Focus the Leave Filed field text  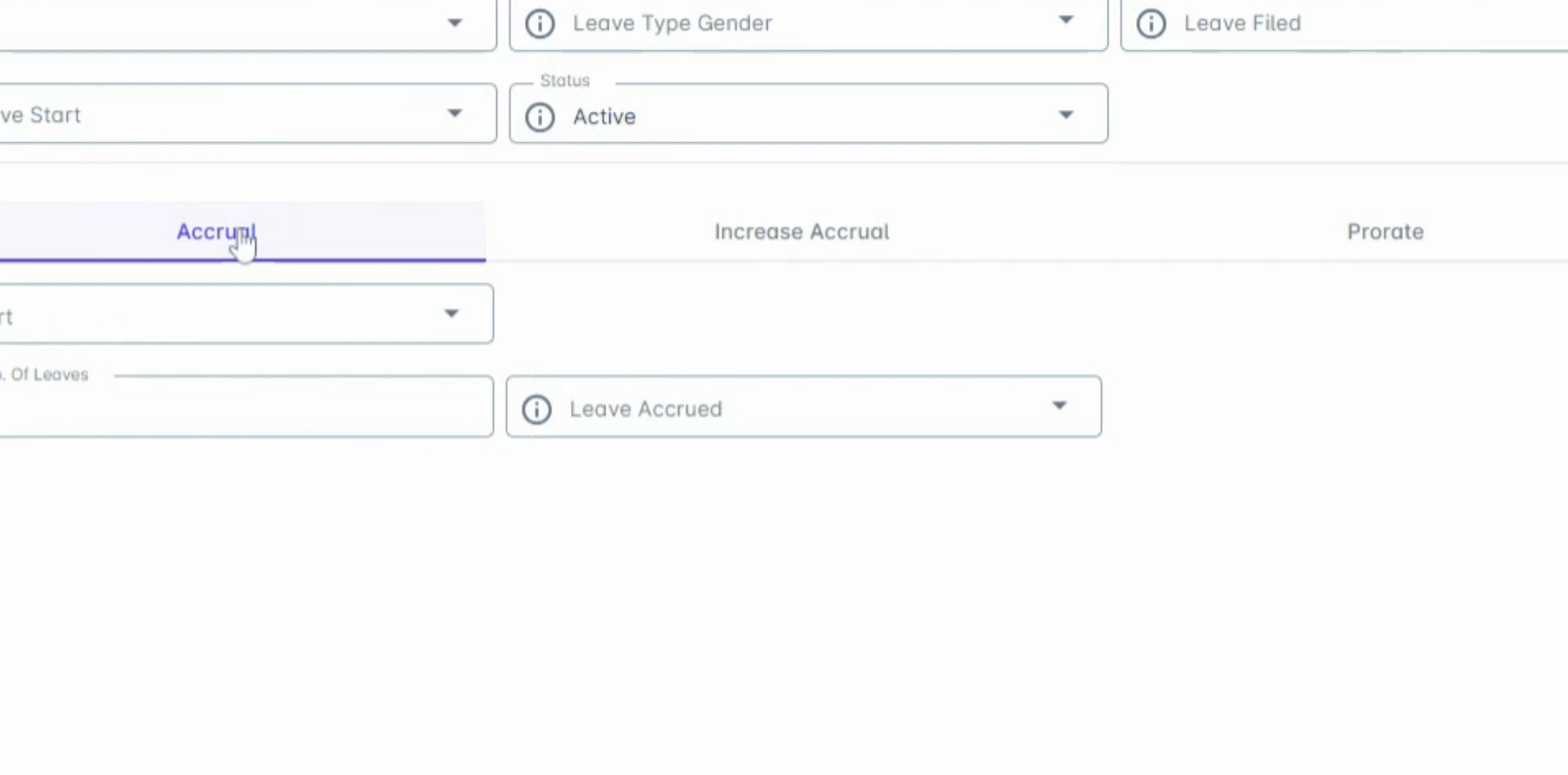(x=1242, y=24)
